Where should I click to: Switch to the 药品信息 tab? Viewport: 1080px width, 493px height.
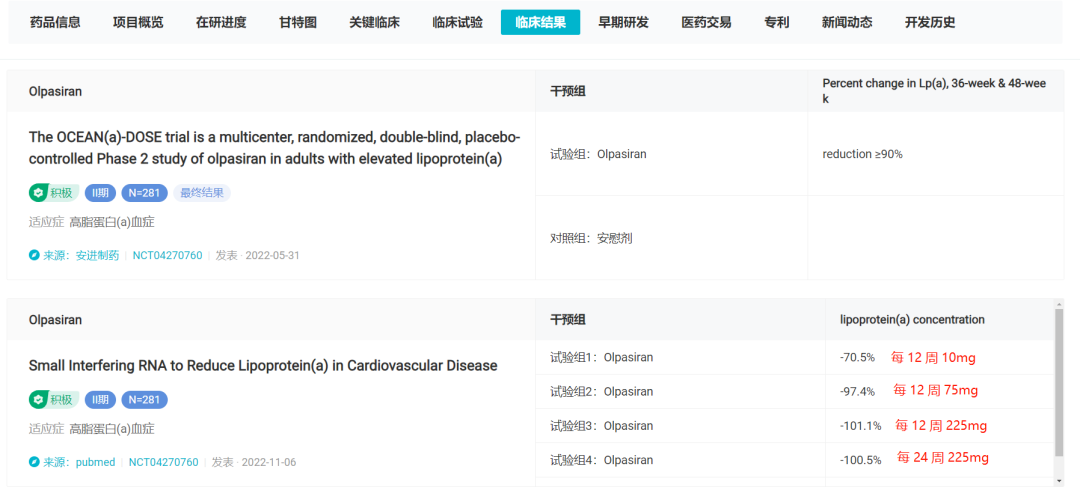(55, 22)
